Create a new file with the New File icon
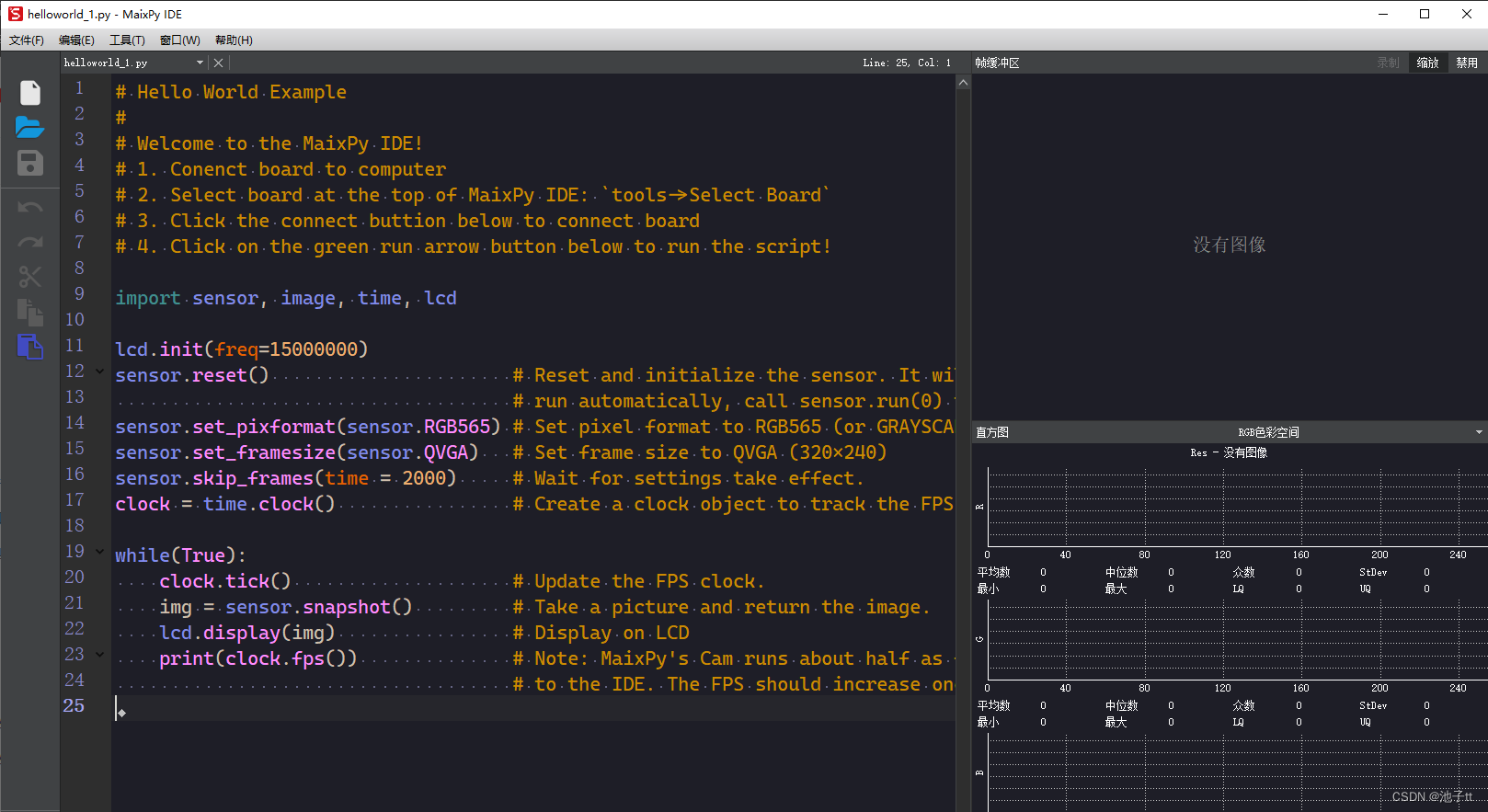 pyautogui.click(x=30, y=93)
